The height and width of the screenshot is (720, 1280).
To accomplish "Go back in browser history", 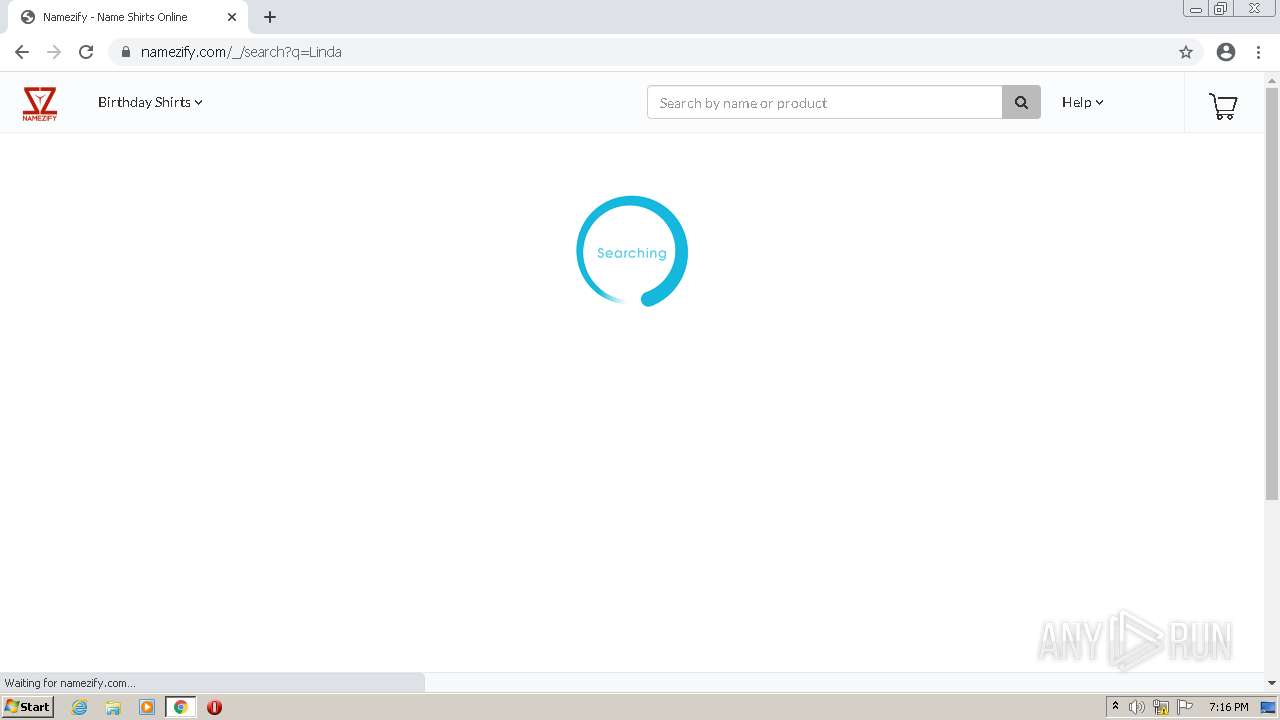I will point(22,52).
